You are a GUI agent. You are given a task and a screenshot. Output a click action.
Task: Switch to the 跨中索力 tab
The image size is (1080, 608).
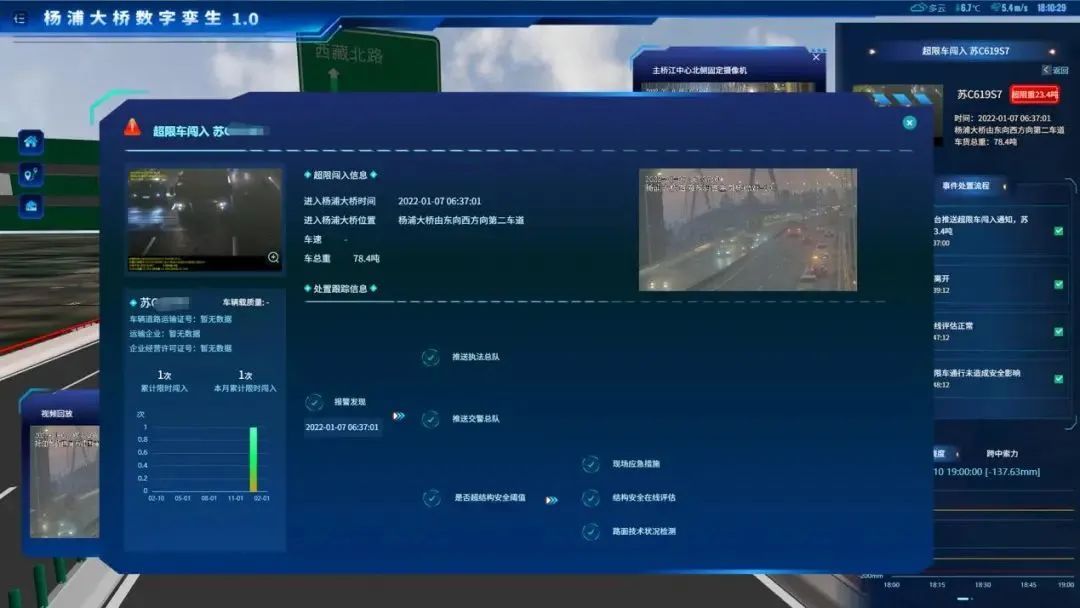click(x=1002, y=454)
